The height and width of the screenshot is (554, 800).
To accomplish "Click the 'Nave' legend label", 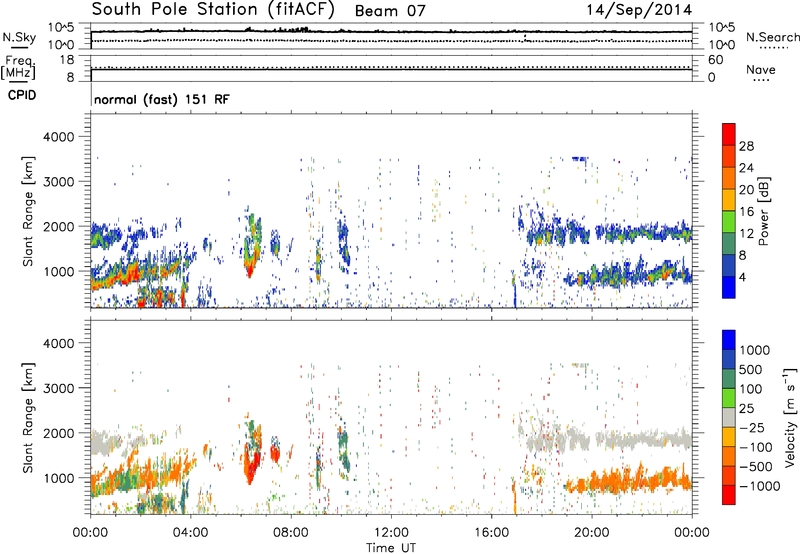I will (761, 70).
